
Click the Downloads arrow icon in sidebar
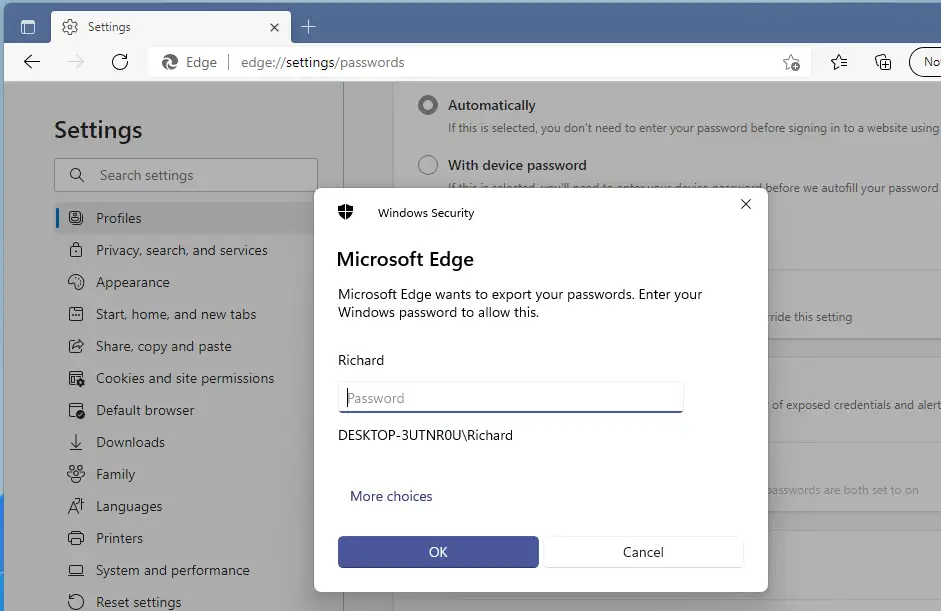click(x=76, y=442)
